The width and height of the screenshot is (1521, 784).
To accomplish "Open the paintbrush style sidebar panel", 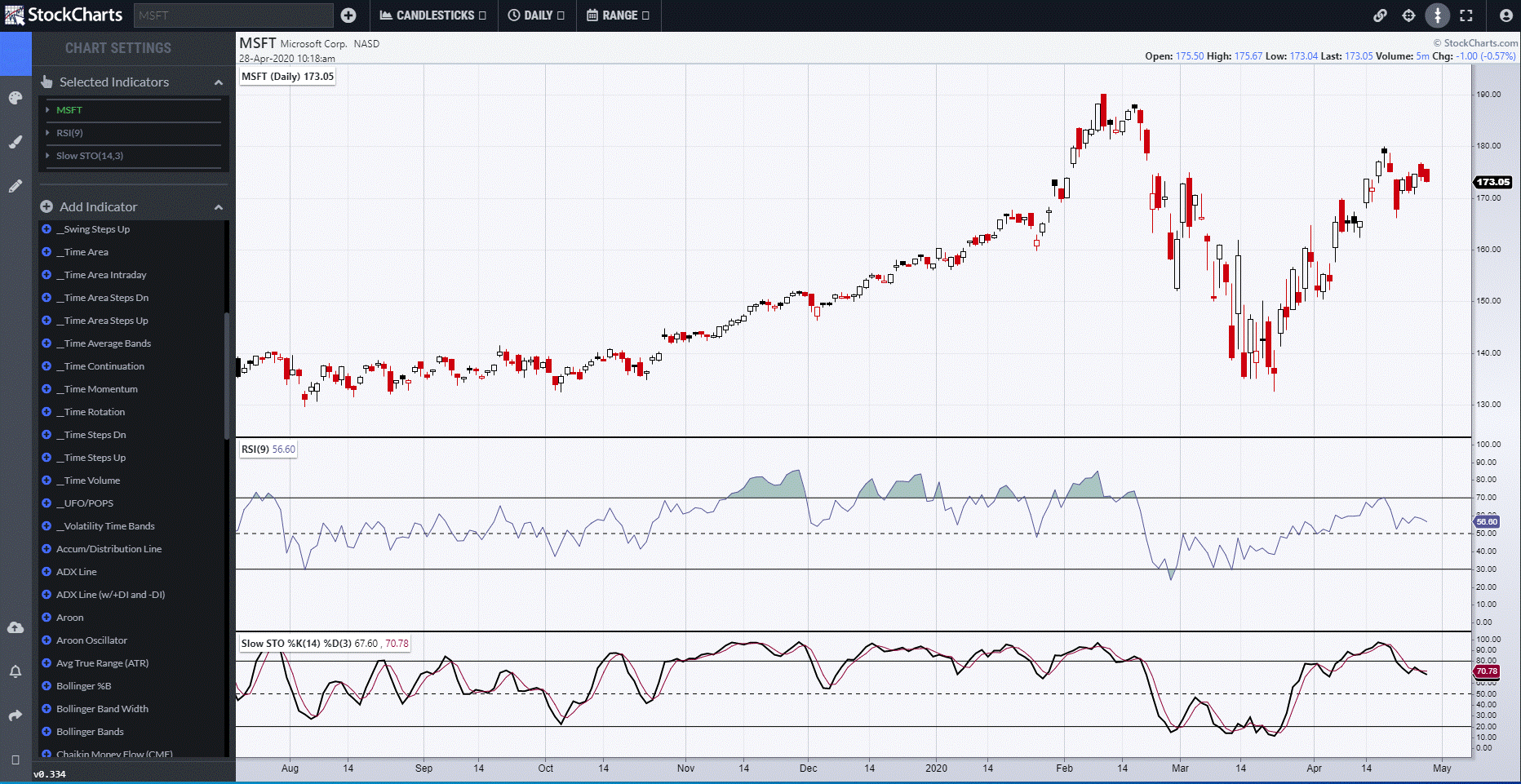I will pos(16,142).
